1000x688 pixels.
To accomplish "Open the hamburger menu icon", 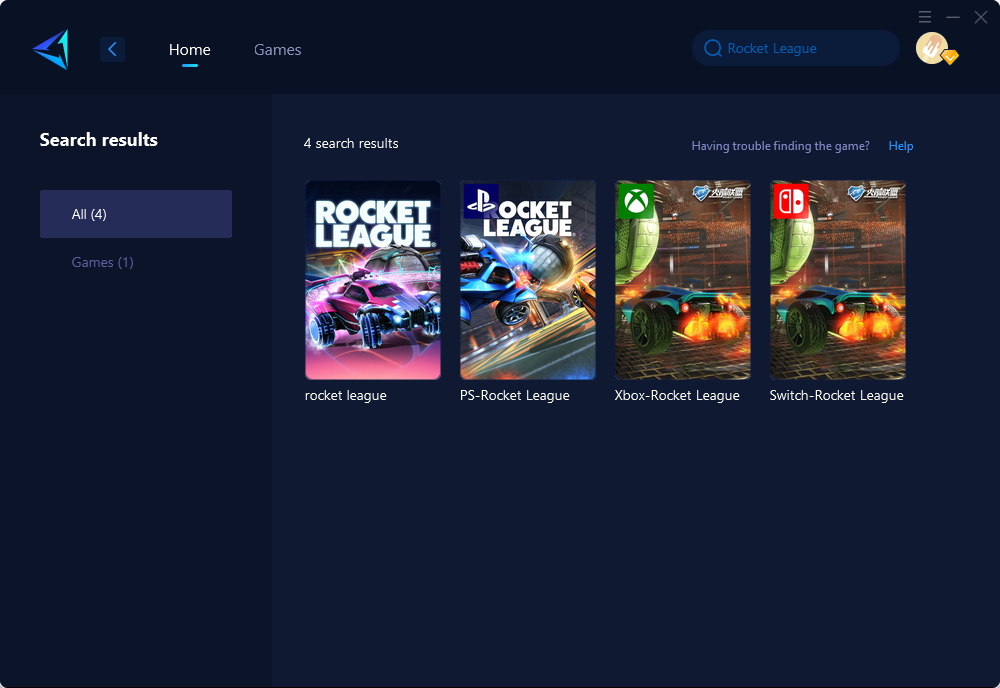I will 925,17.
